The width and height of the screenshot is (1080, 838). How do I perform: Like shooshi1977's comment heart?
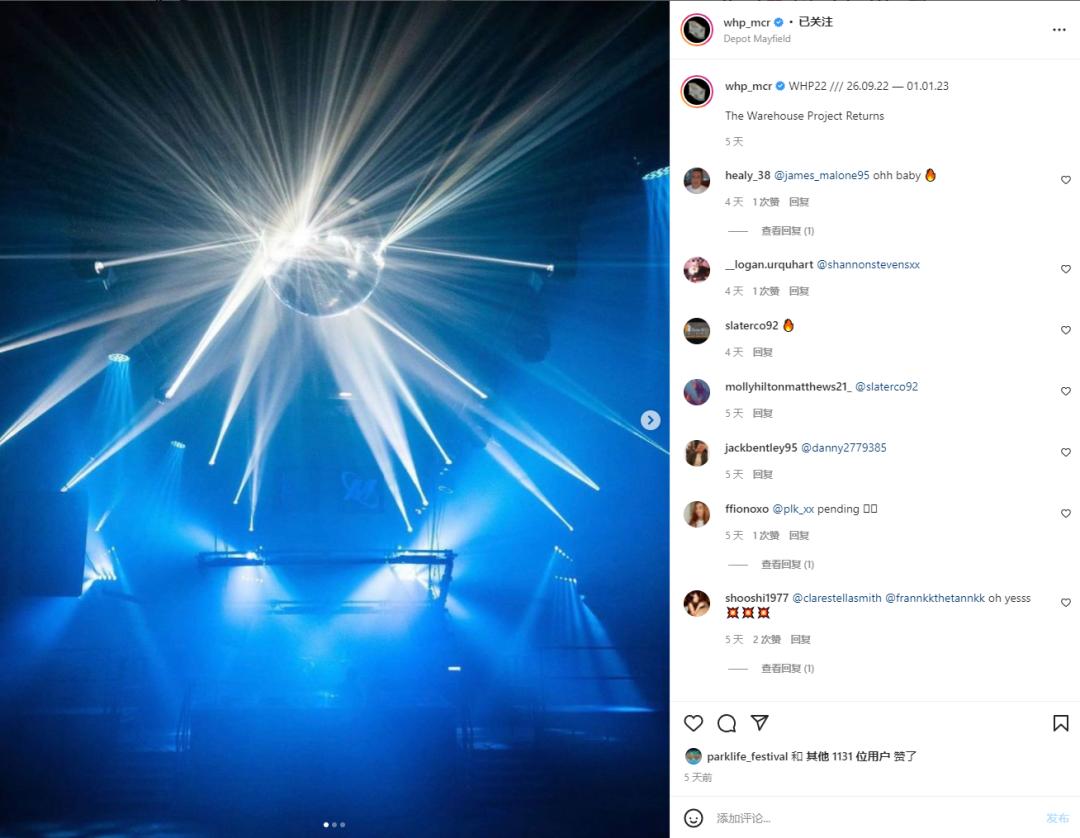click(x=1066, y=603)
